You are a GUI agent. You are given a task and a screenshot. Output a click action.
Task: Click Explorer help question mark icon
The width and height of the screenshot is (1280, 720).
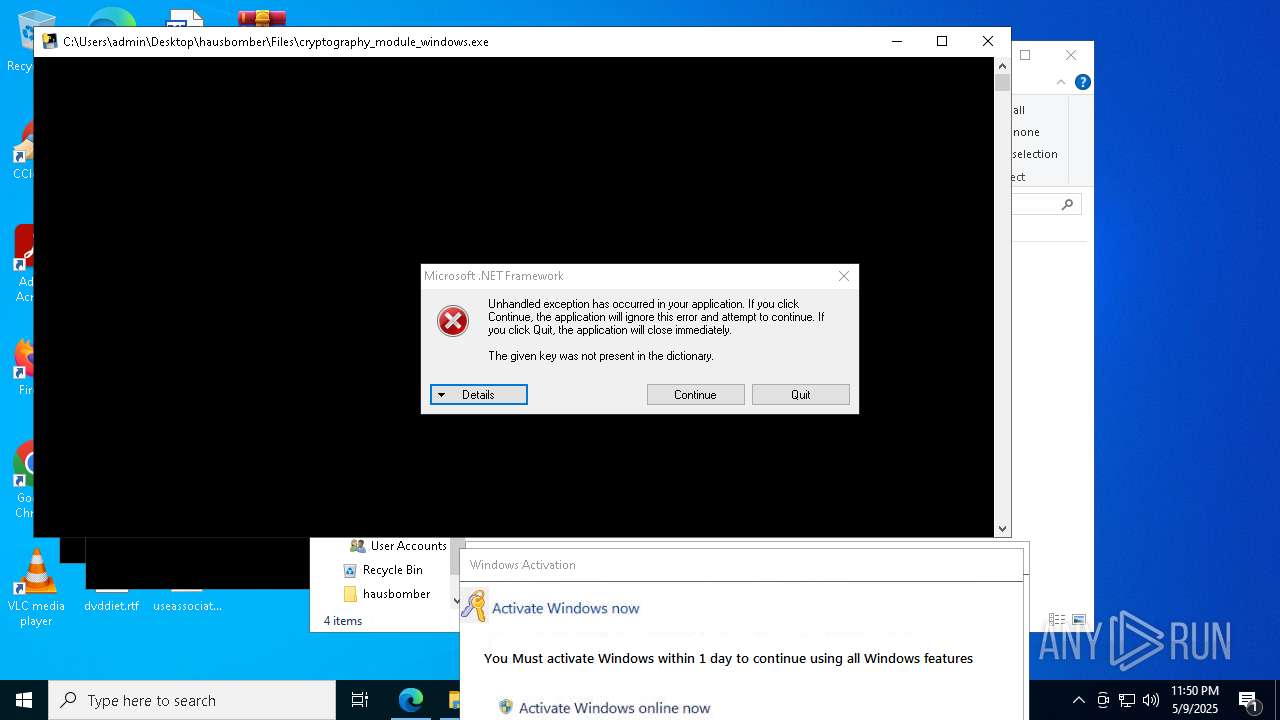tap(1082, 82)
